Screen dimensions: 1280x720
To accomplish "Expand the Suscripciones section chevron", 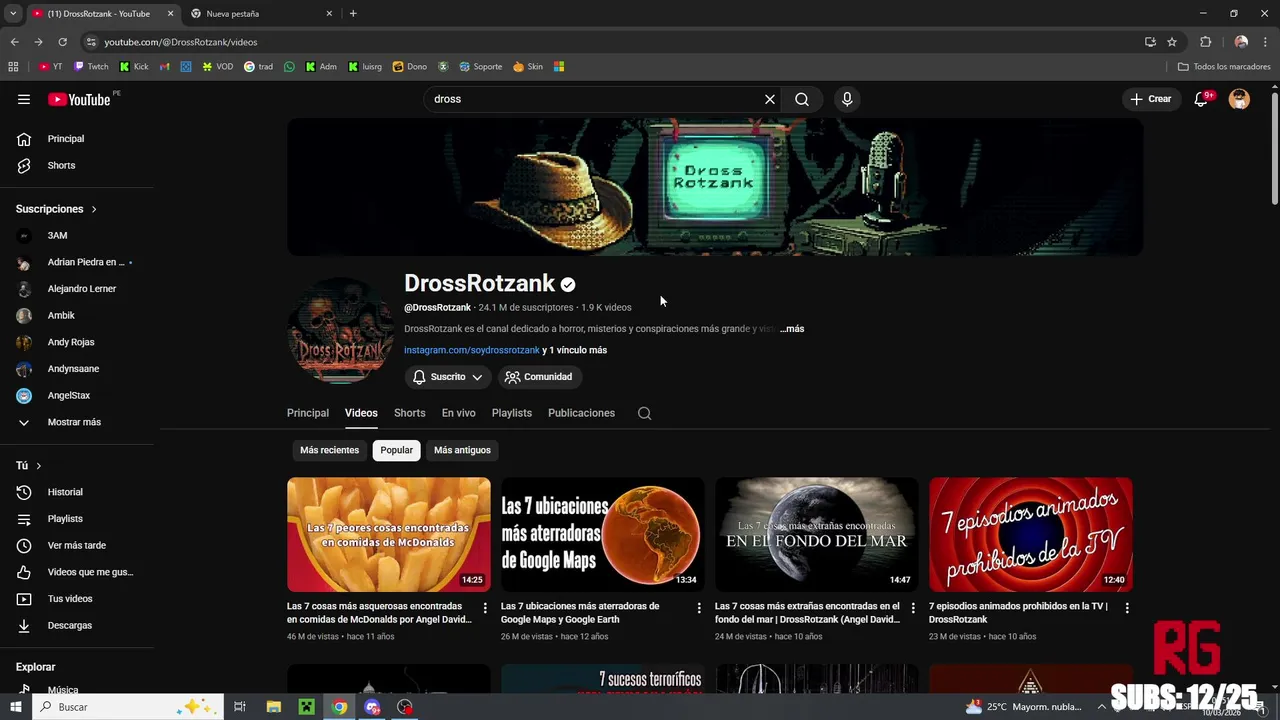I will tap(94, 209).
